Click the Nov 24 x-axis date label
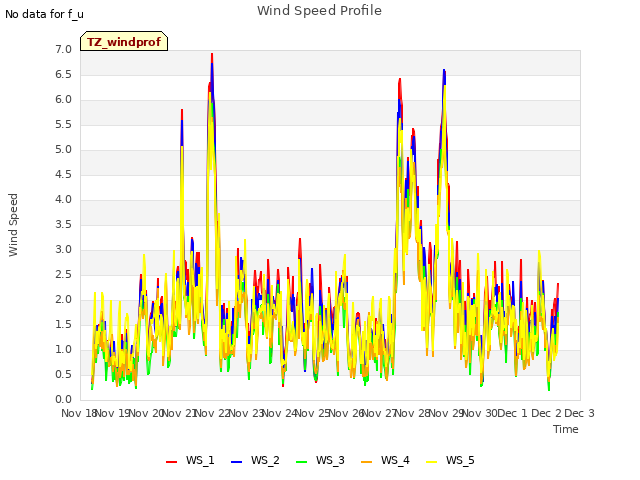640x480 pixels. 279,413
